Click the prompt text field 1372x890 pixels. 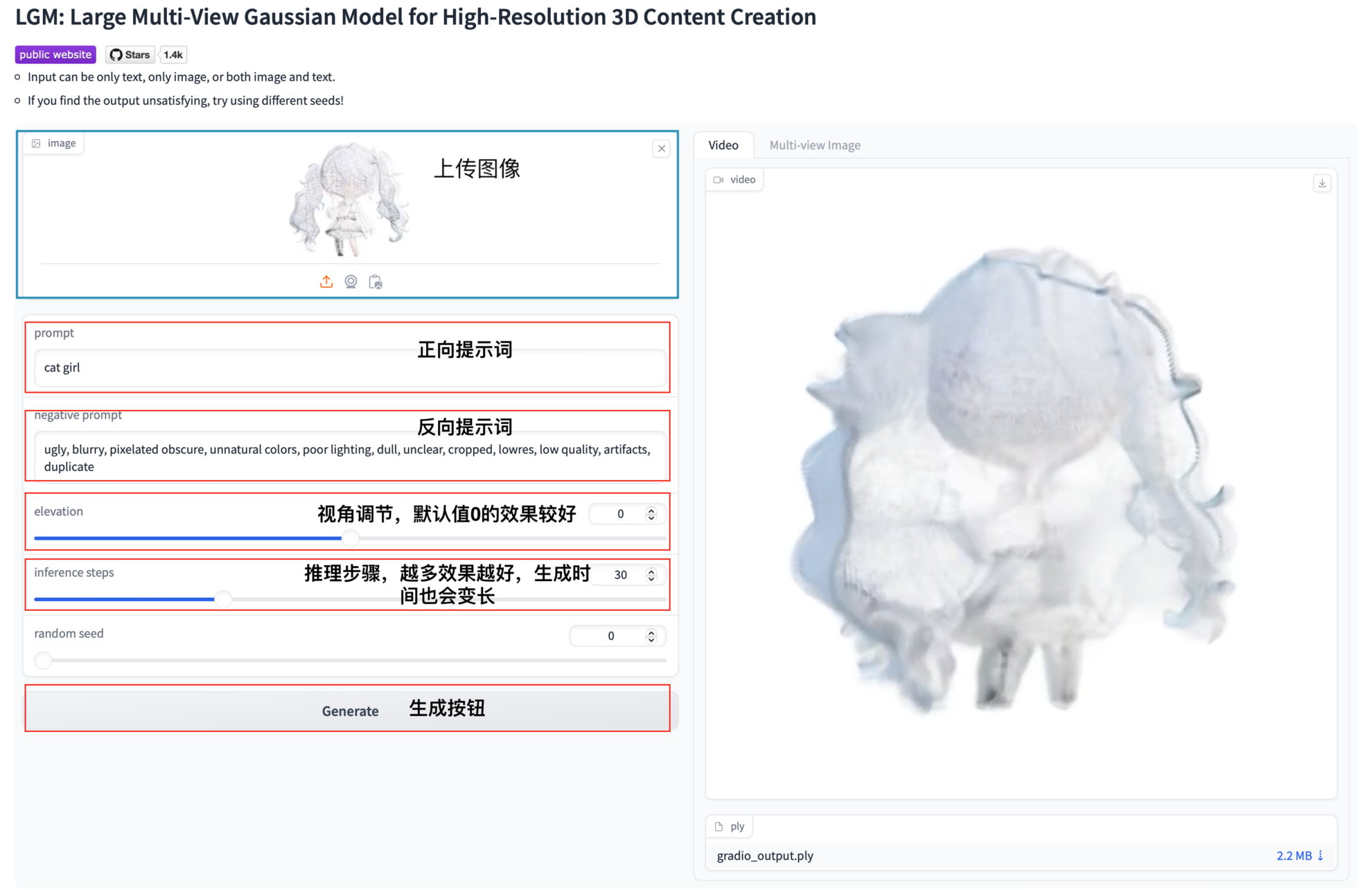(277, 368)
